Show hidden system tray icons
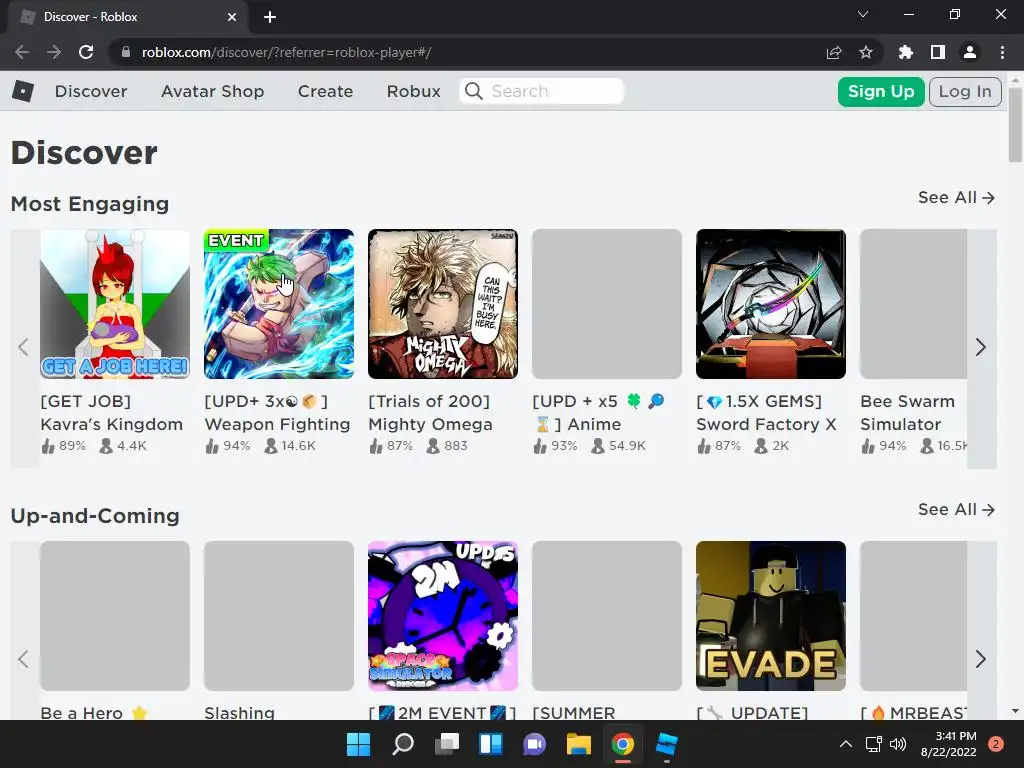Screen dimensions: 1024x768 coord(846,744)
